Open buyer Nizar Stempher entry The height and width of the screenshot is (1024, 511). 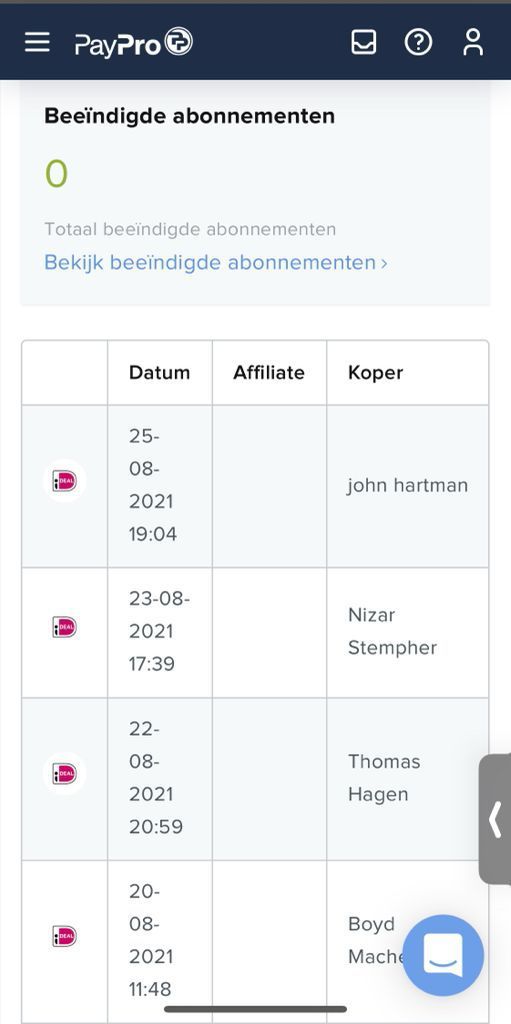point(392,632)
